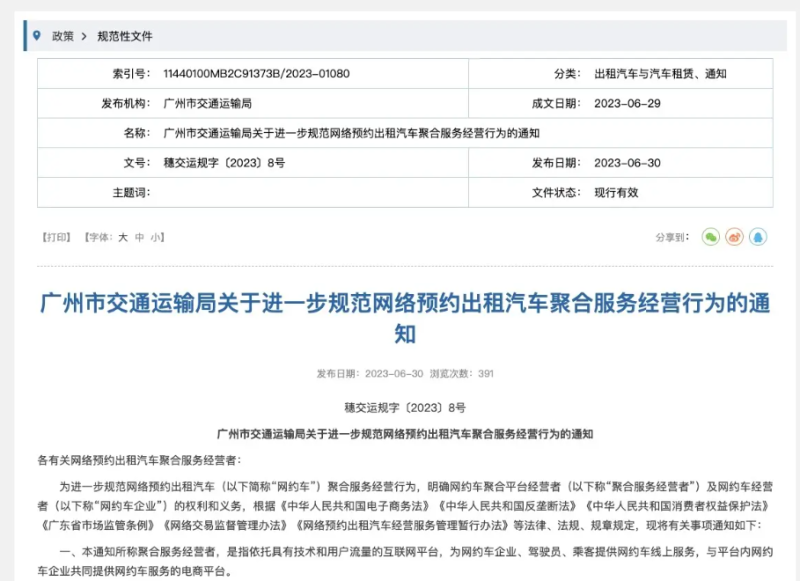Click the 分享到 label
Image resolution: width=800 pixels, height=581 pixels.
[672, 237]
